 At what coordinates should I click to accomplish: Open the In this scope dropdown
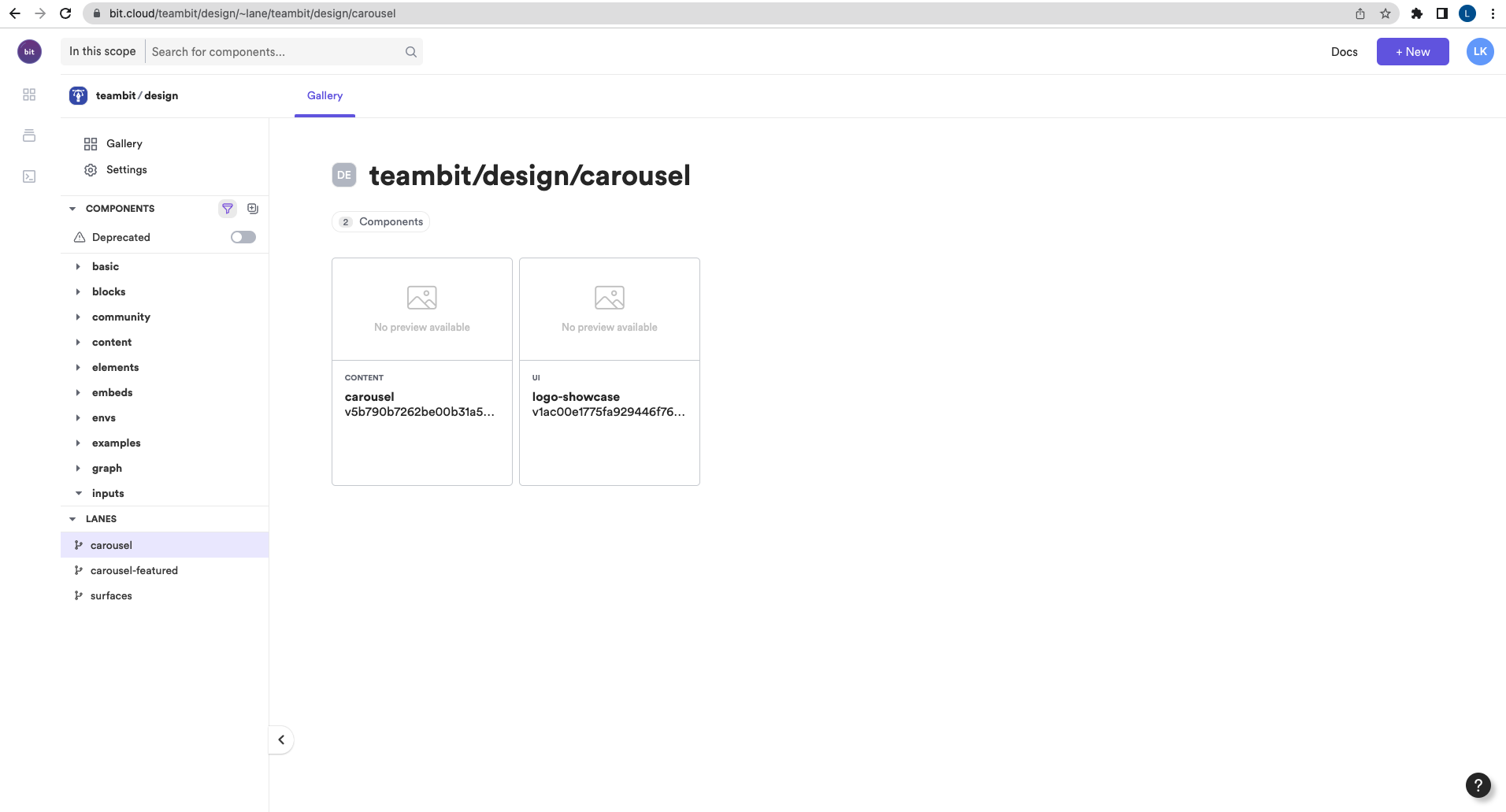pyautogui.click(x=102, y=52)
